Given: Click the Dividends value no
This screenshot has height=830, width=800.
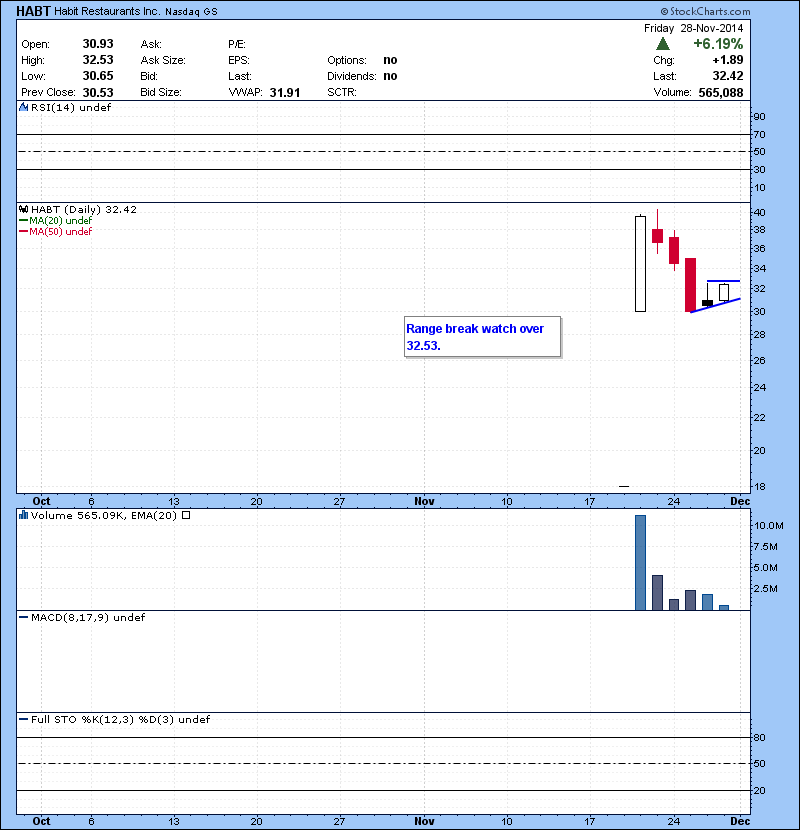Looking at the screenshot, I should [390, 76].
